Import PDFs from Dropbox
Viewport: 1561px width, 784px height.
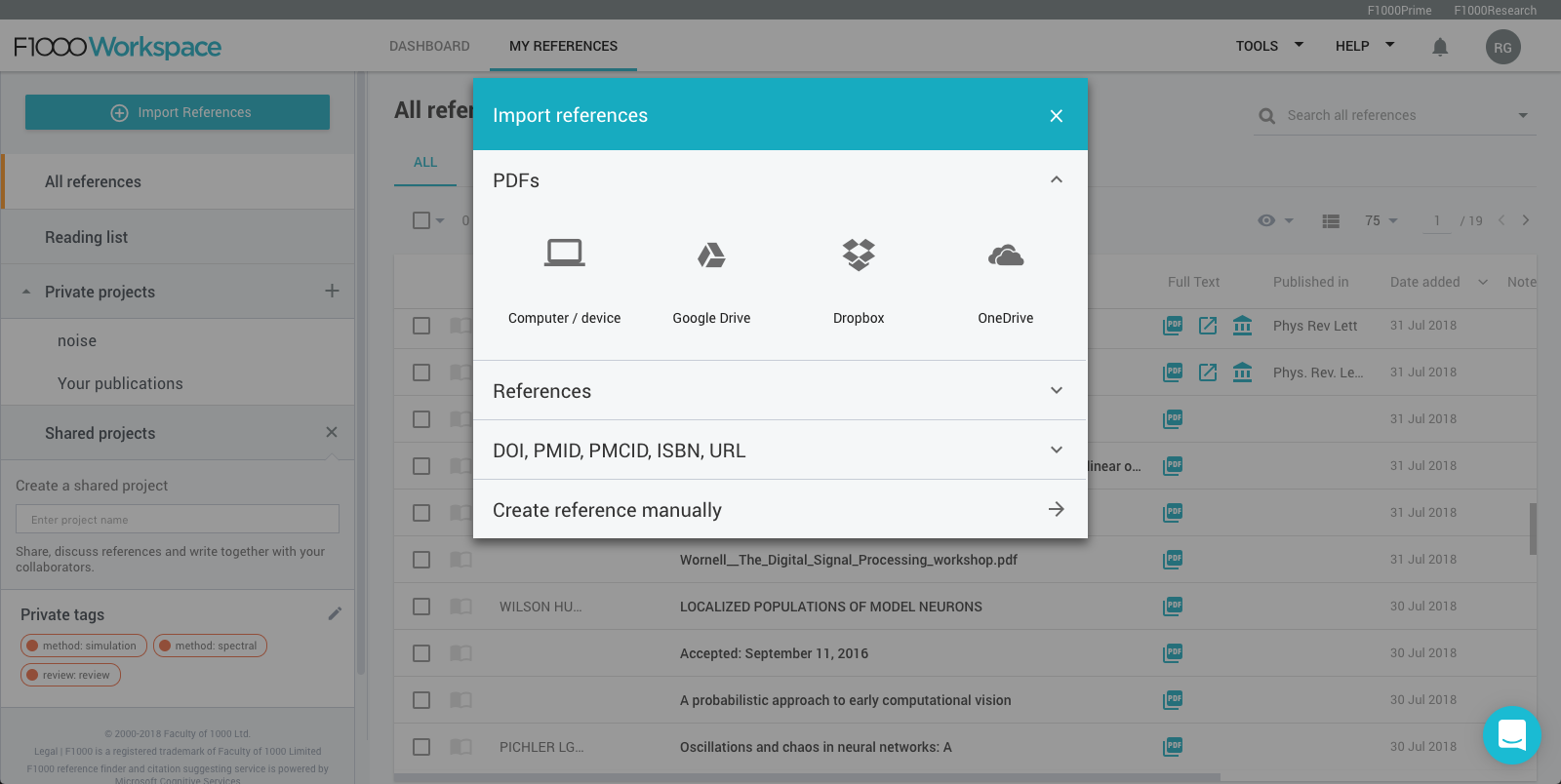point(859,281)
